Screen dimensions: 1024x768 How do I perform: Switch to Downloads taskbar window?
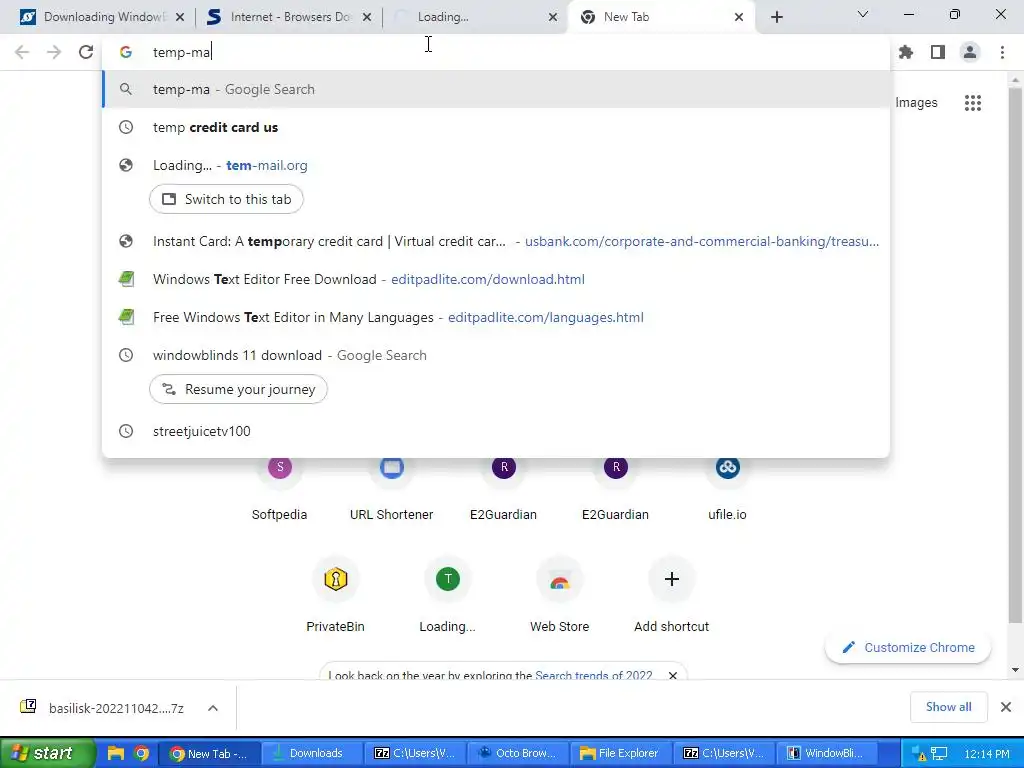tap(312, 753)
